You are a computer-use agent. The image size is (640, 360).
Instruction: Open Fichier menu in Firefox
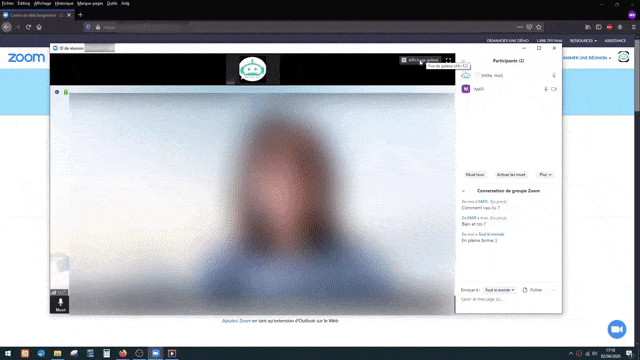(8, 3)
